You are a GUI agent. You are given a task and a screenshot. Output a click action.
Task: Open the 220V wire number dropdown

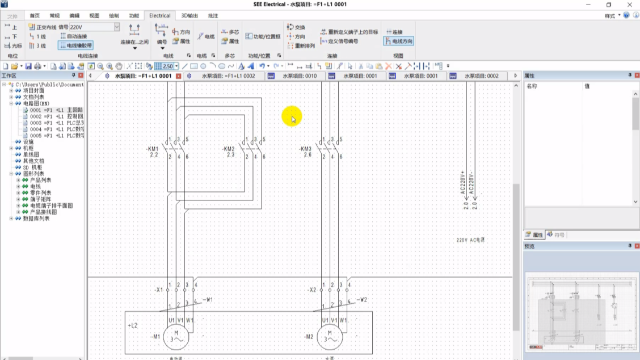(117, 27)
